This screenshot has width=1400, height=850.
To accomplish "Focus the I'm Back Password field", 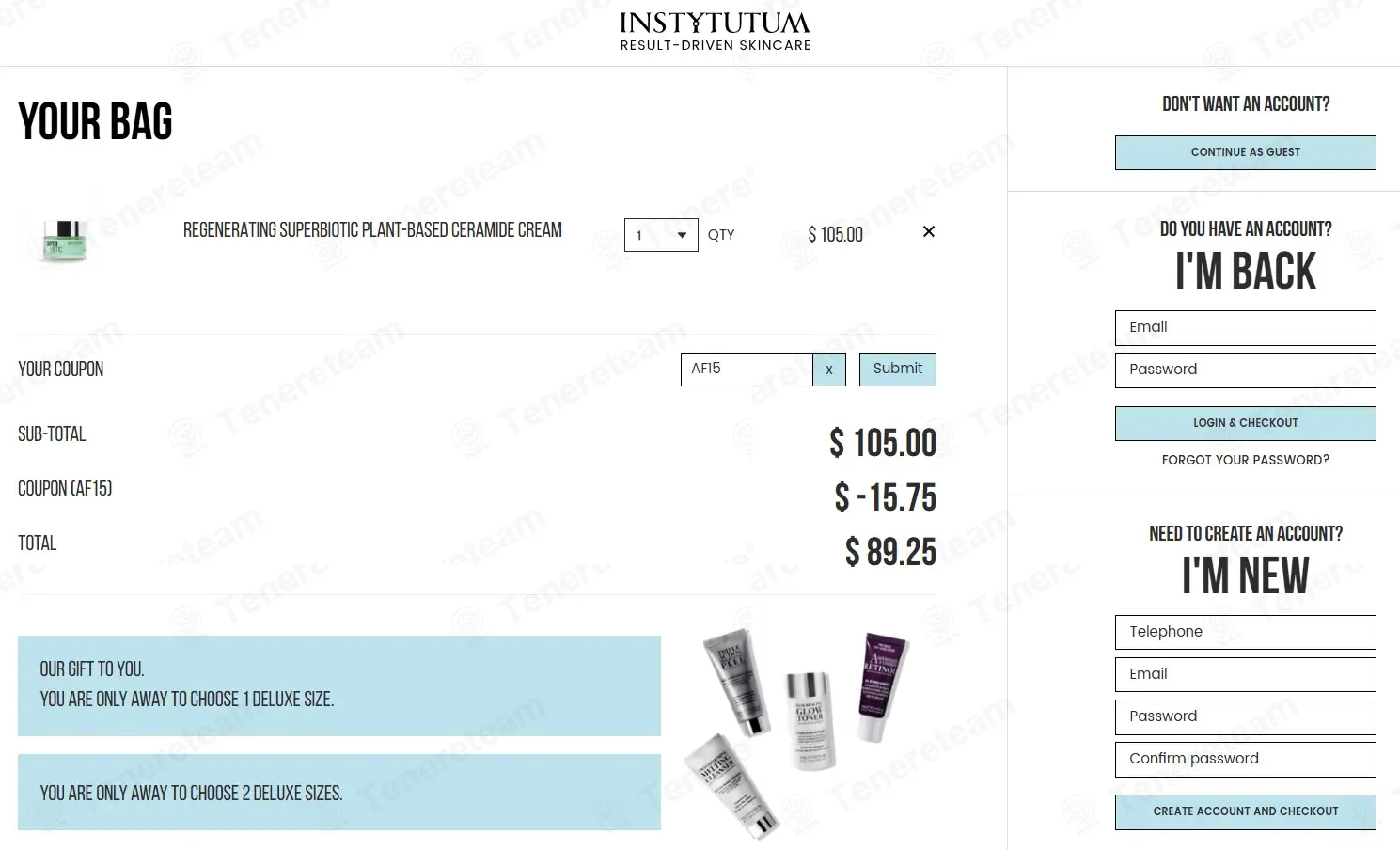I will click(x=1245, y=370).
